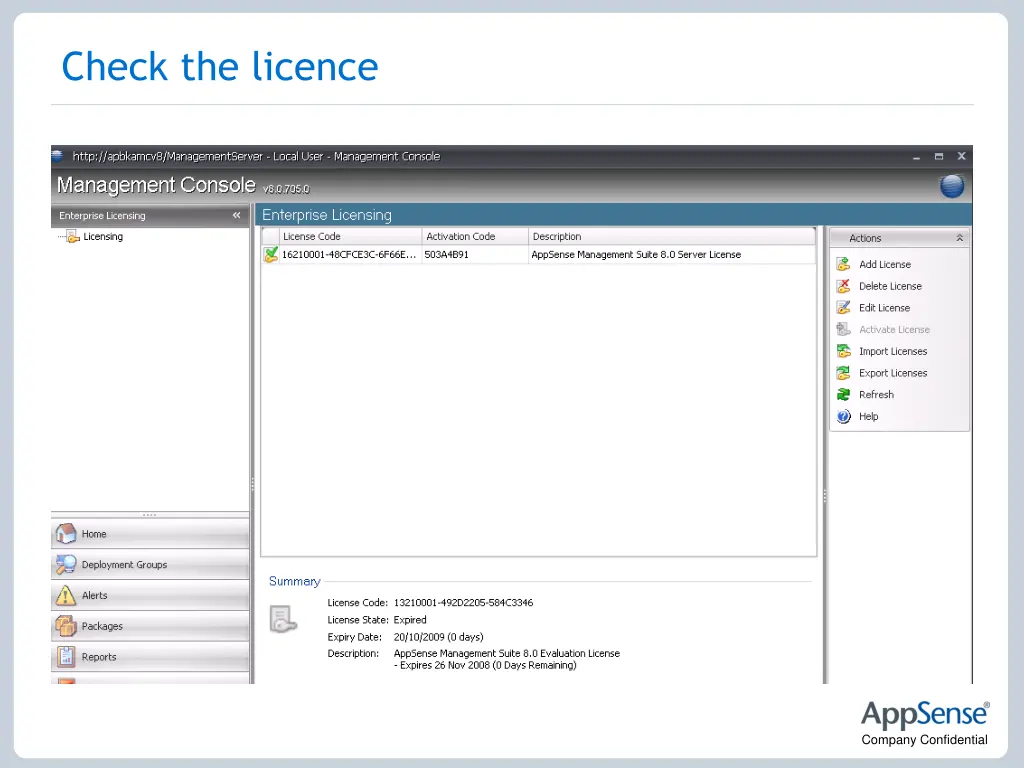Click the Help action label
The image size is (1024, 768).
click(869, 416)
